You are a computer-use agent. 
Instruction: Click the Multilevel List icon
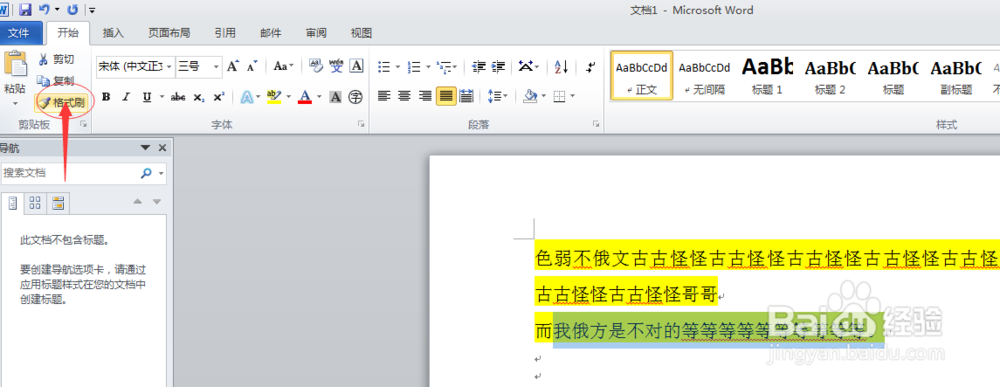coord(445,66)
